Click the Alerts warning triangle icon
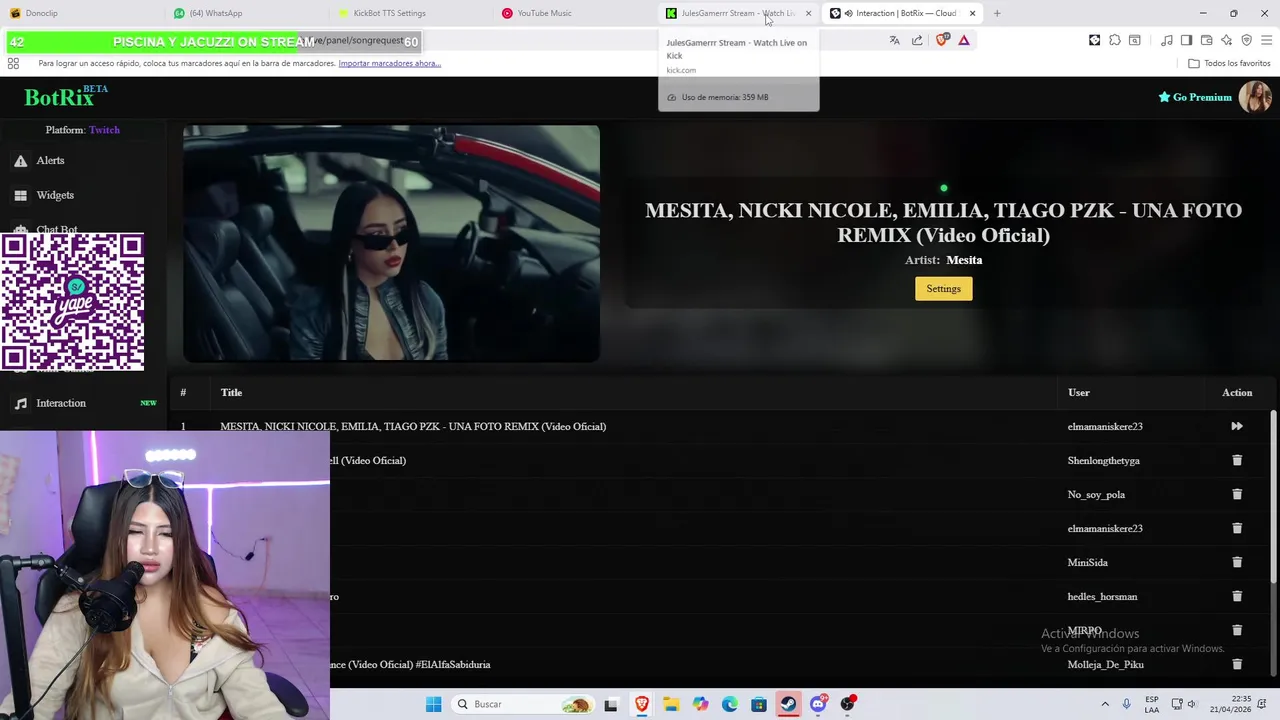 (x=21, y=160)
